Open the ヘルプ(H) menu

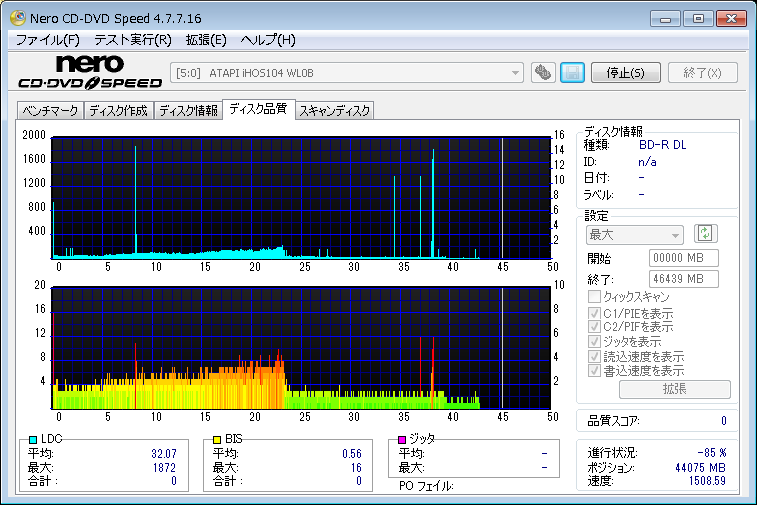(268, 40)
